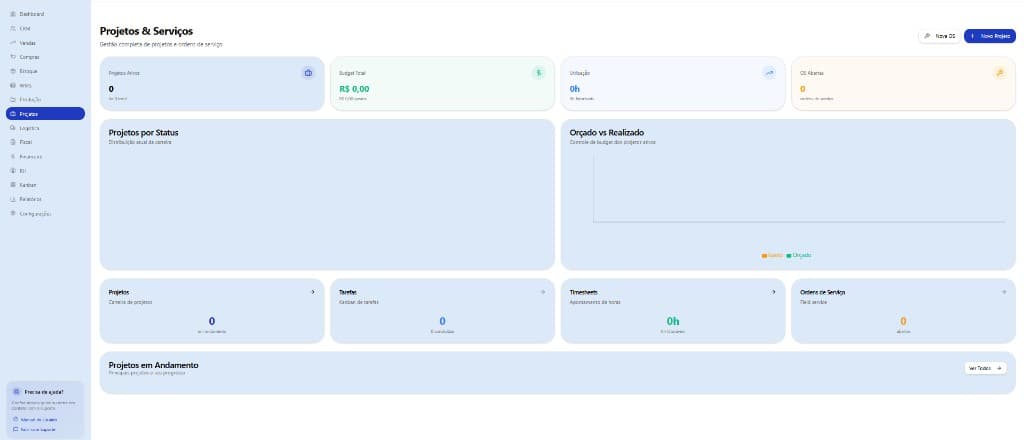This screenshot has height=440, width=1024.
Task: Open the user manual link in help box
Action: tap(35, 419)
